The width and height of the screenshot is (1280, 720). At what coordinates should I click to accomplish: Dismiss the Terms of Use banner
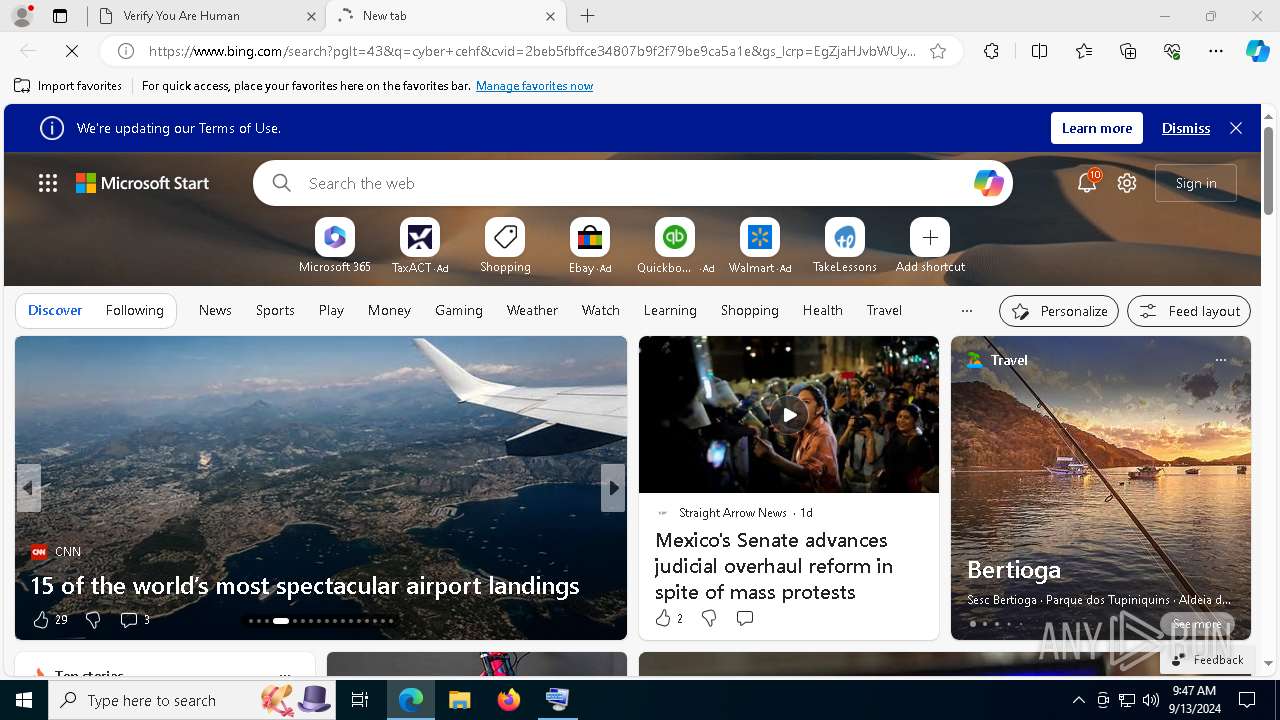tap(1186, 128)
